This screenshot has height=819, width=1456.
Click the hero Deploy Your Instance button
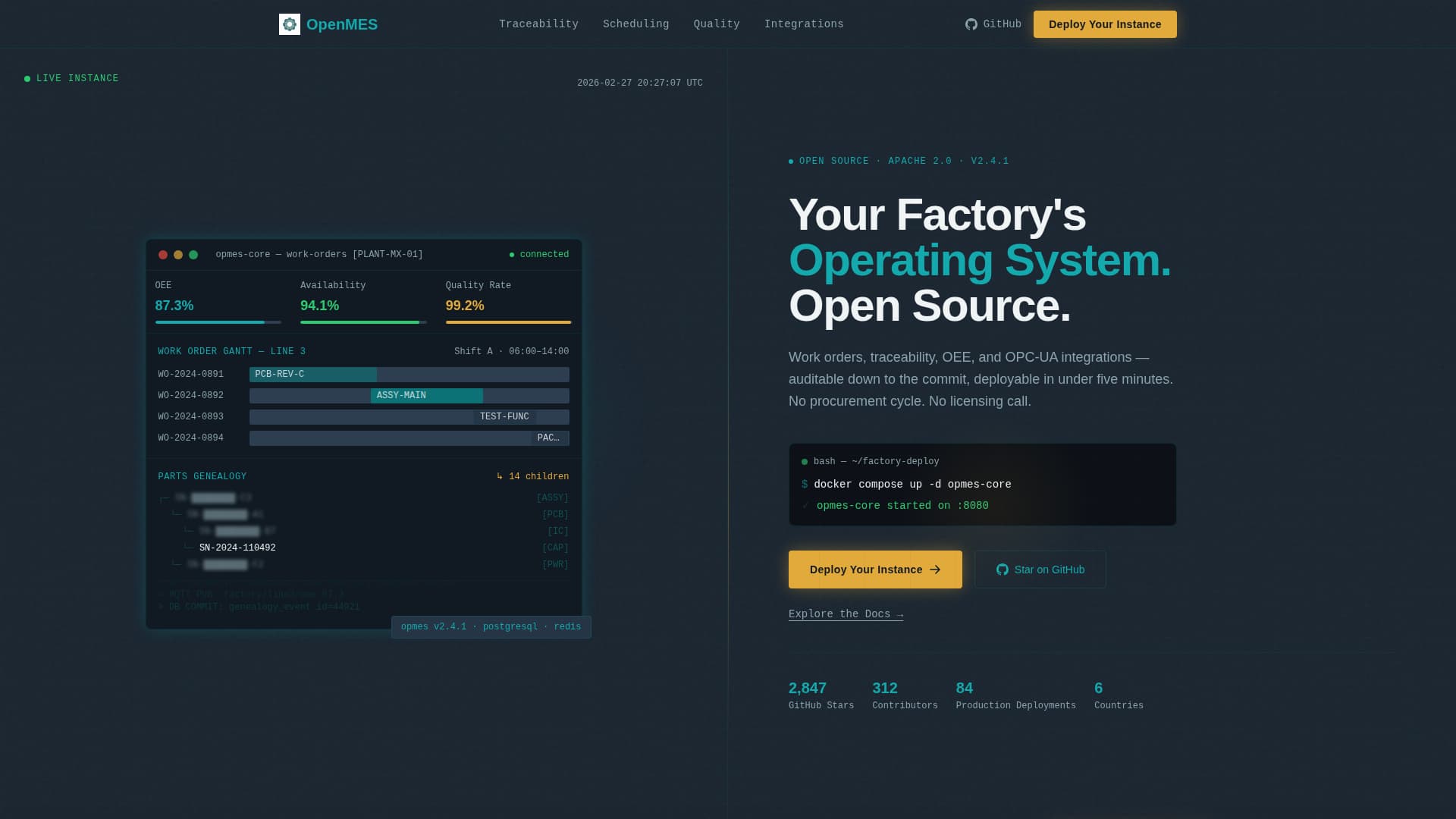[x=875, y=570]
